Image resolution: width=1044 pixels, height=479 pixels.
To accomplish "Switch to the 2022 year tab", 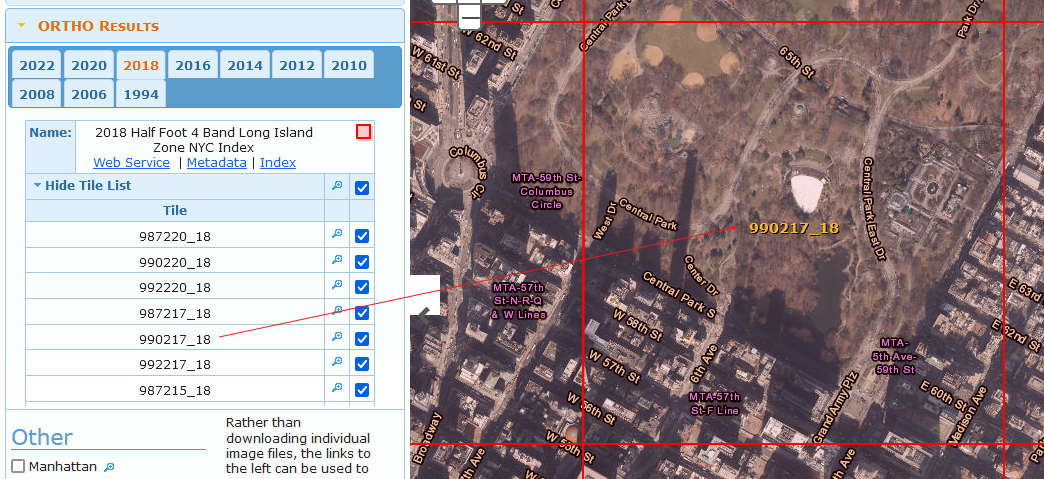I will [37, 66].
